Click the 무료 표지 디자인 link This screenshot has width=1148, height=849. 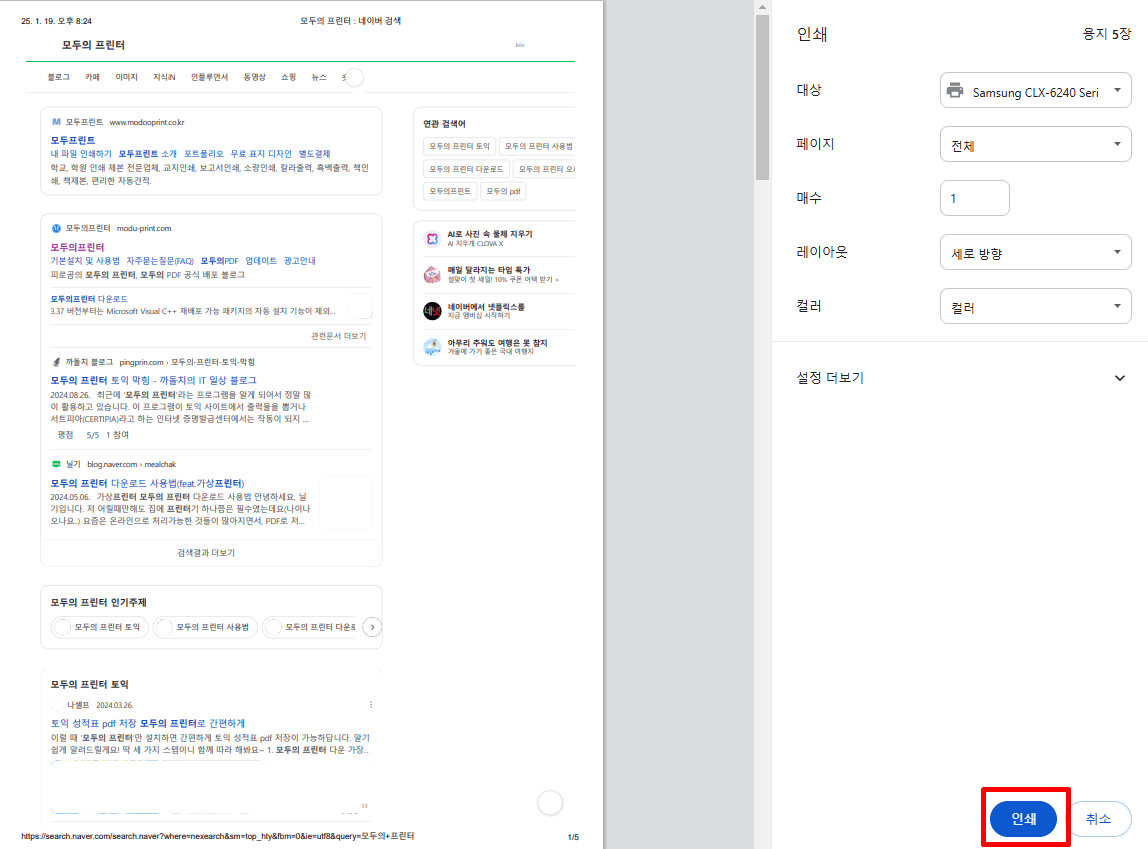(x=261, y=154)
